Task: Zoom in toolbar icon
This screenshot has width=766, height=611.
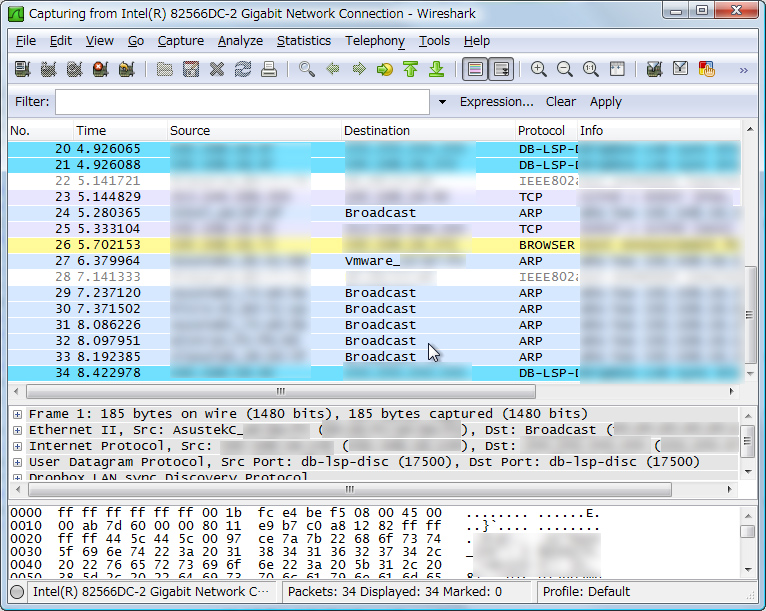Action: pyautogui.click(x=538, y=69)
